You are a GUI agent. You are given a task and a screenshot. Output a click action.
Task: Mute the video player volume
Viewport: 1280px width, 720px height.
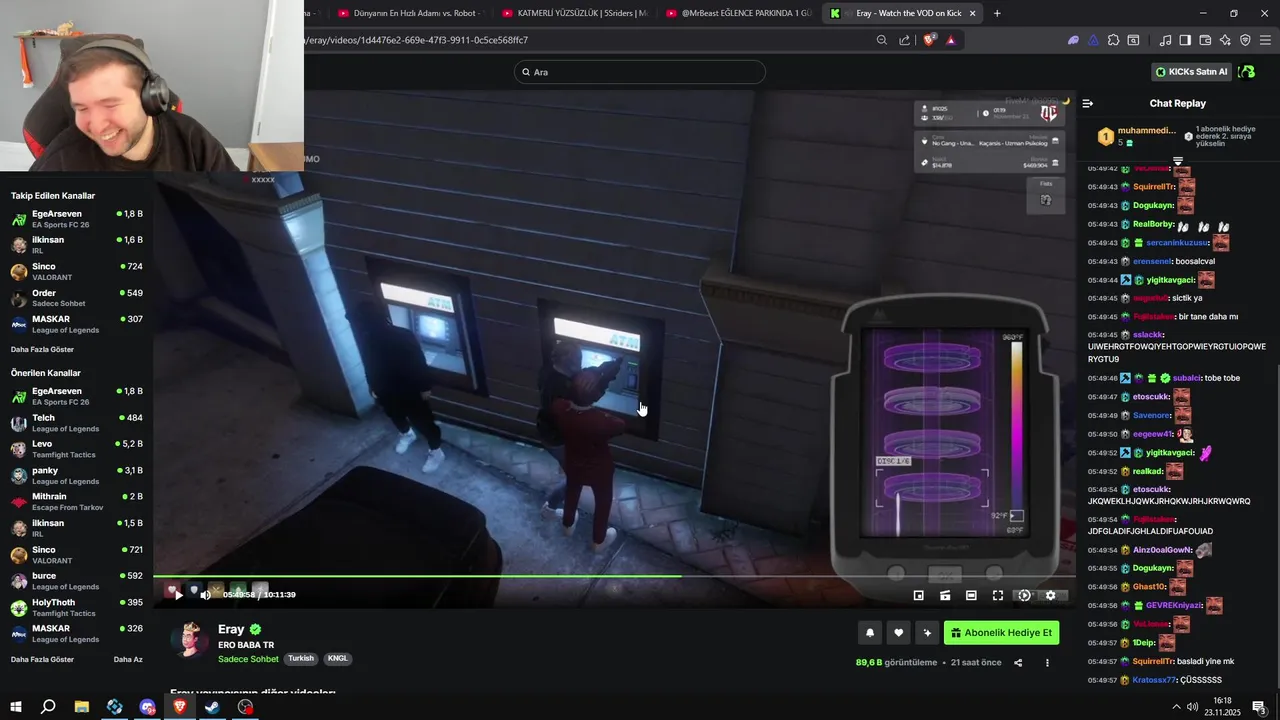pyautogui.click(x=205, y=594)
